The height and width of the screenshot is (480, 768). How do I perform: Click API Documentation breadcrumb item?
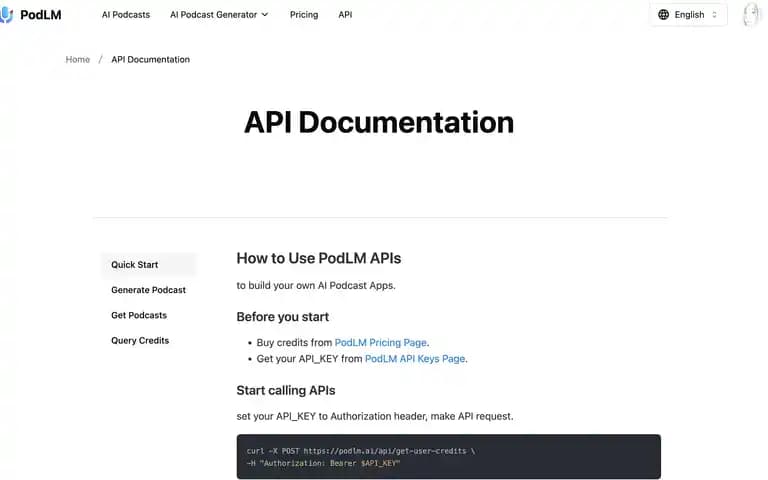coord(150,59)
